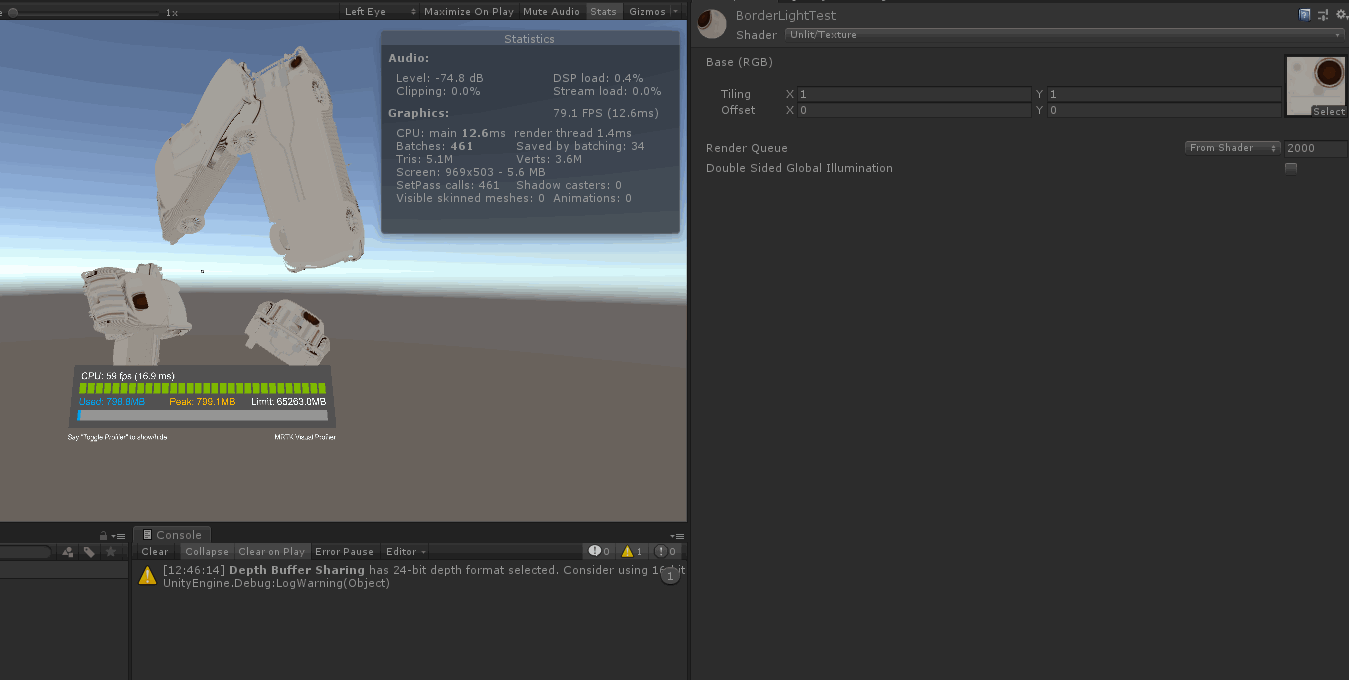Image resolution: width=1349 pixels, height=680 pixels.
Task: Toggle Error Pause in Console
Action: 344,551
